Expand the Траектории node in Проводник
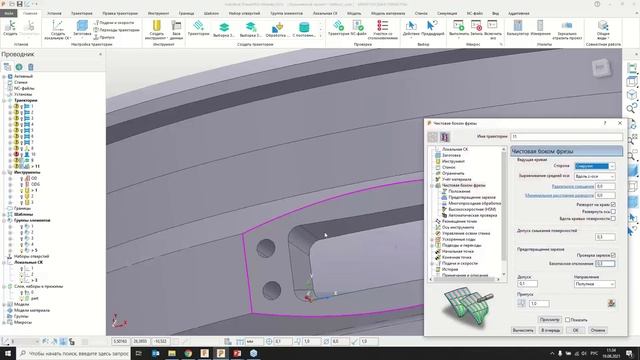The image size is (640, 360). pyautogui.click(x=4, y=100)
